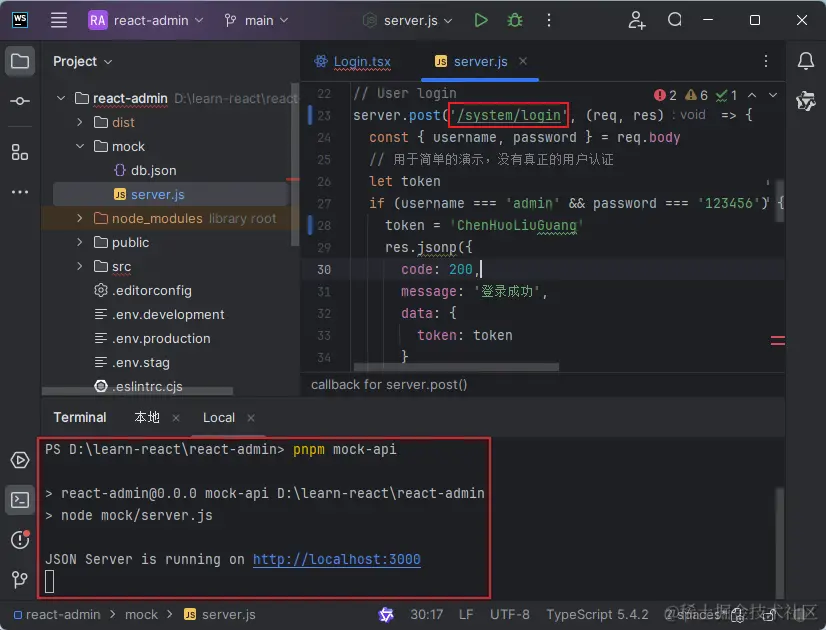Click react-admin breadcrumb in status bar

pyautogui.click(x=57, y=615)
